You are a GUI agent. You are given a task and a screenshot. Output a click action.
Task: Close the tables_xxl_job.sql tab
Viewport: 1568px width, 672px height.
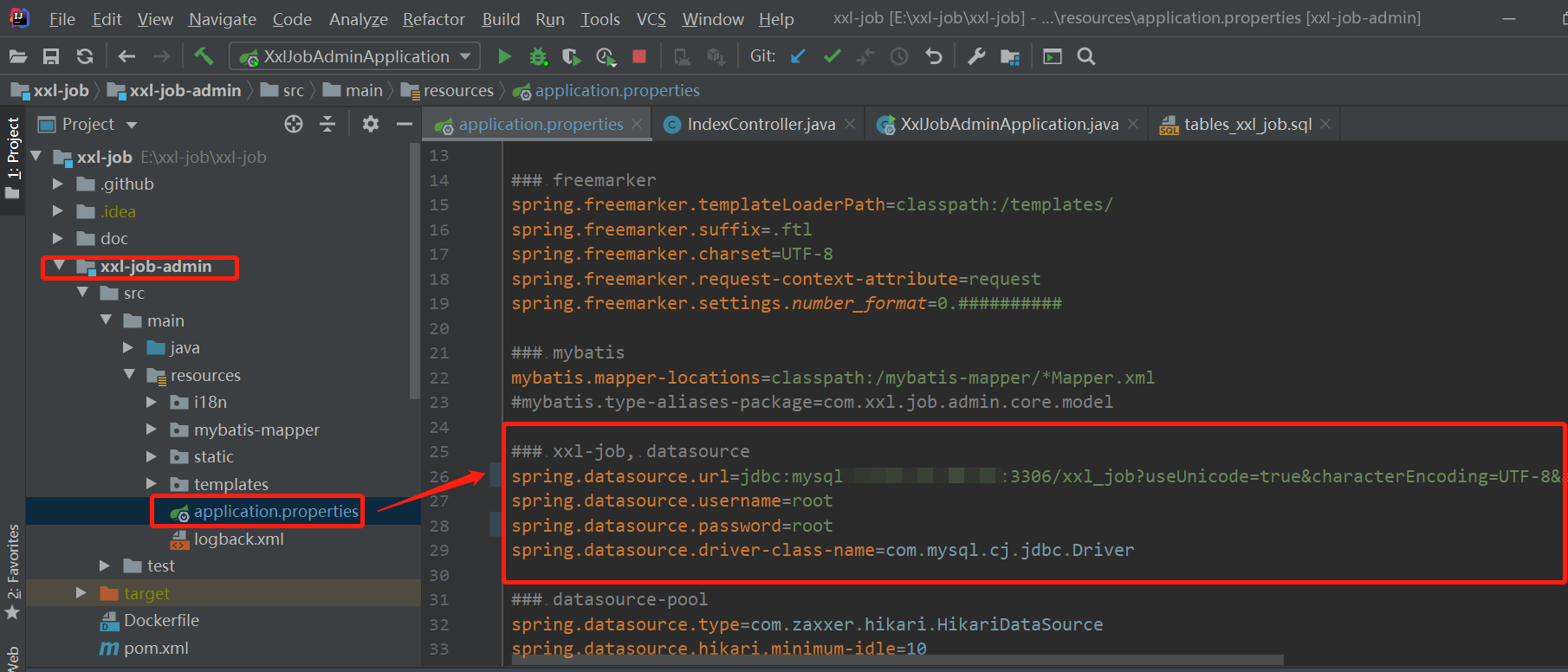(1325, 124)
